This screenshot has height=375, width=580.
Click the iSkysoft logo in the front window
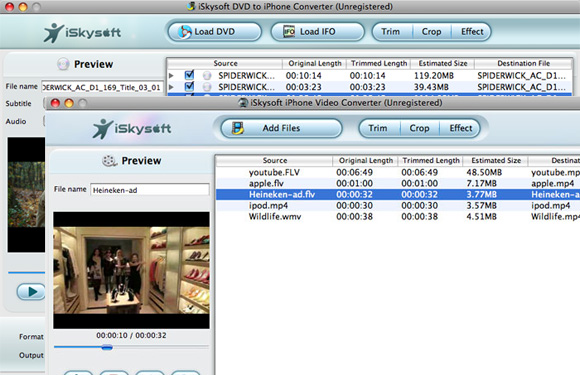pos(132,128)
